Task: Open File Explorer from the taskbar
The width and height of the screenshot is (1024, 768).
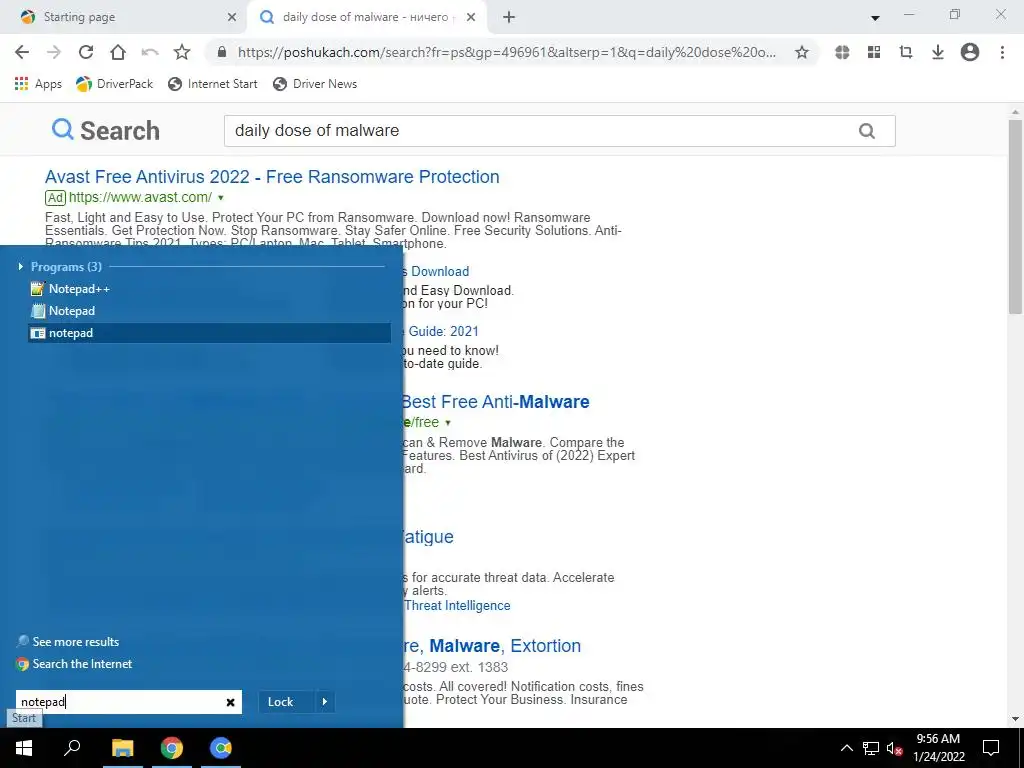Action: pos(122,748)
